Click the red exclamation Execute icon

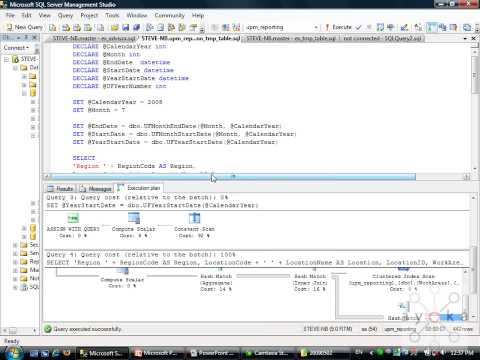(x=327, y=27)
